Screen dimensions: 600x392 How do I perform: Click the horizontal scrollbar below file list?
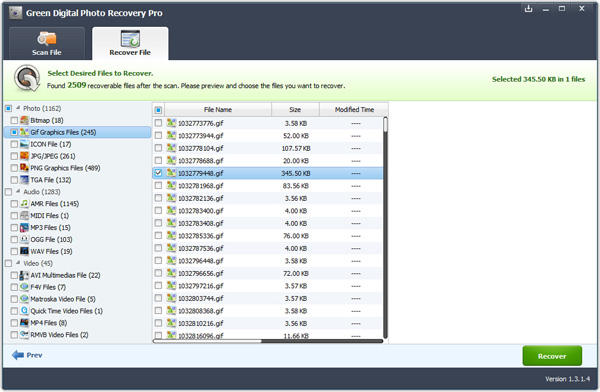[268, 341]
